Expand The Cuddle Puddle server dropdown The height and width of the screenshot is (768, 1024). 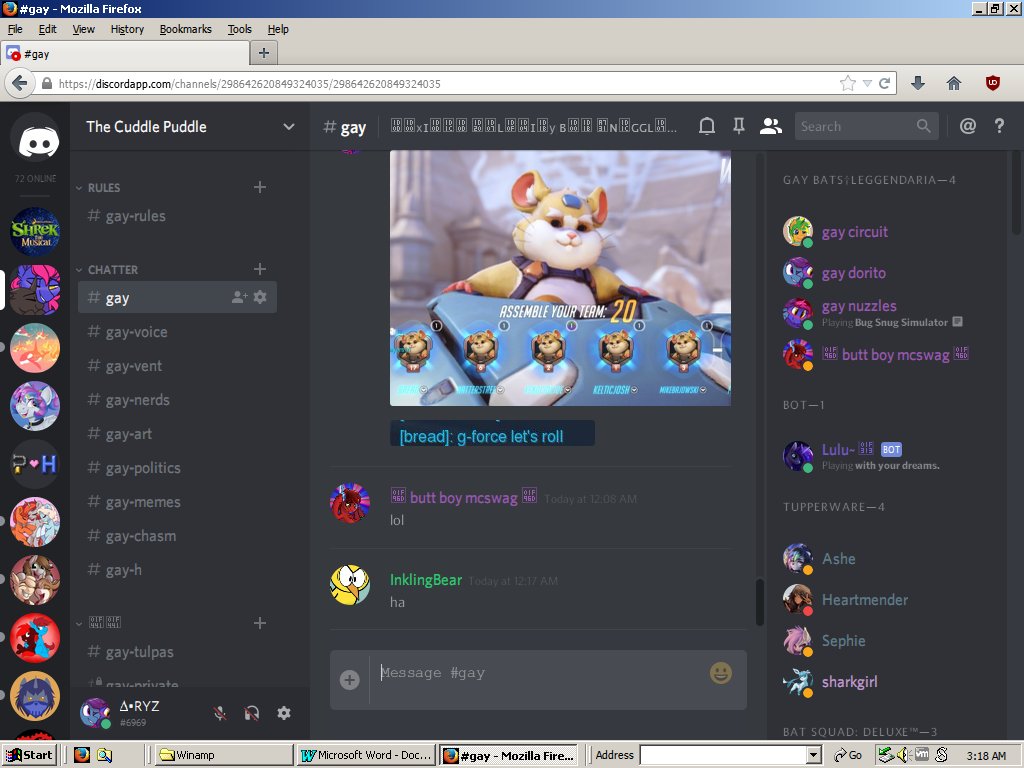tap(289, 126)
